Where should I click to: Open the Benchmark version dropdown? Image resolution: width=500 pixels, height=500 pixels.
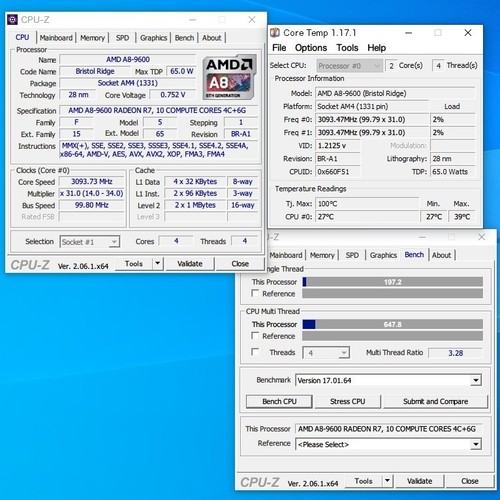pyautogui.click(x=476, y=380)
